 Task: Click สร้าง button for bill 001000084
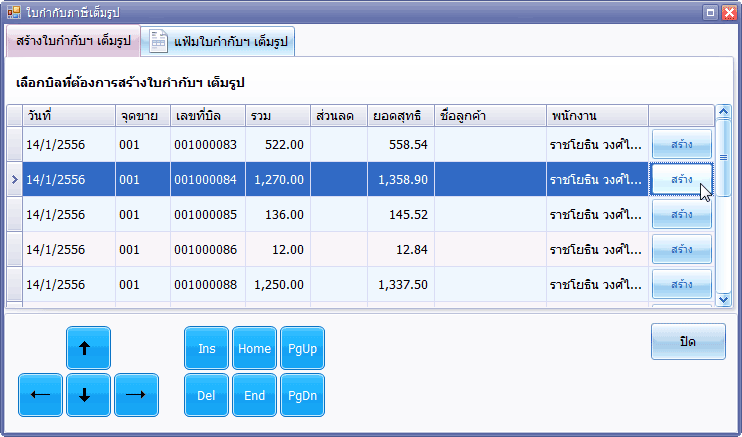pyautogui.click(x=681, y=179)
